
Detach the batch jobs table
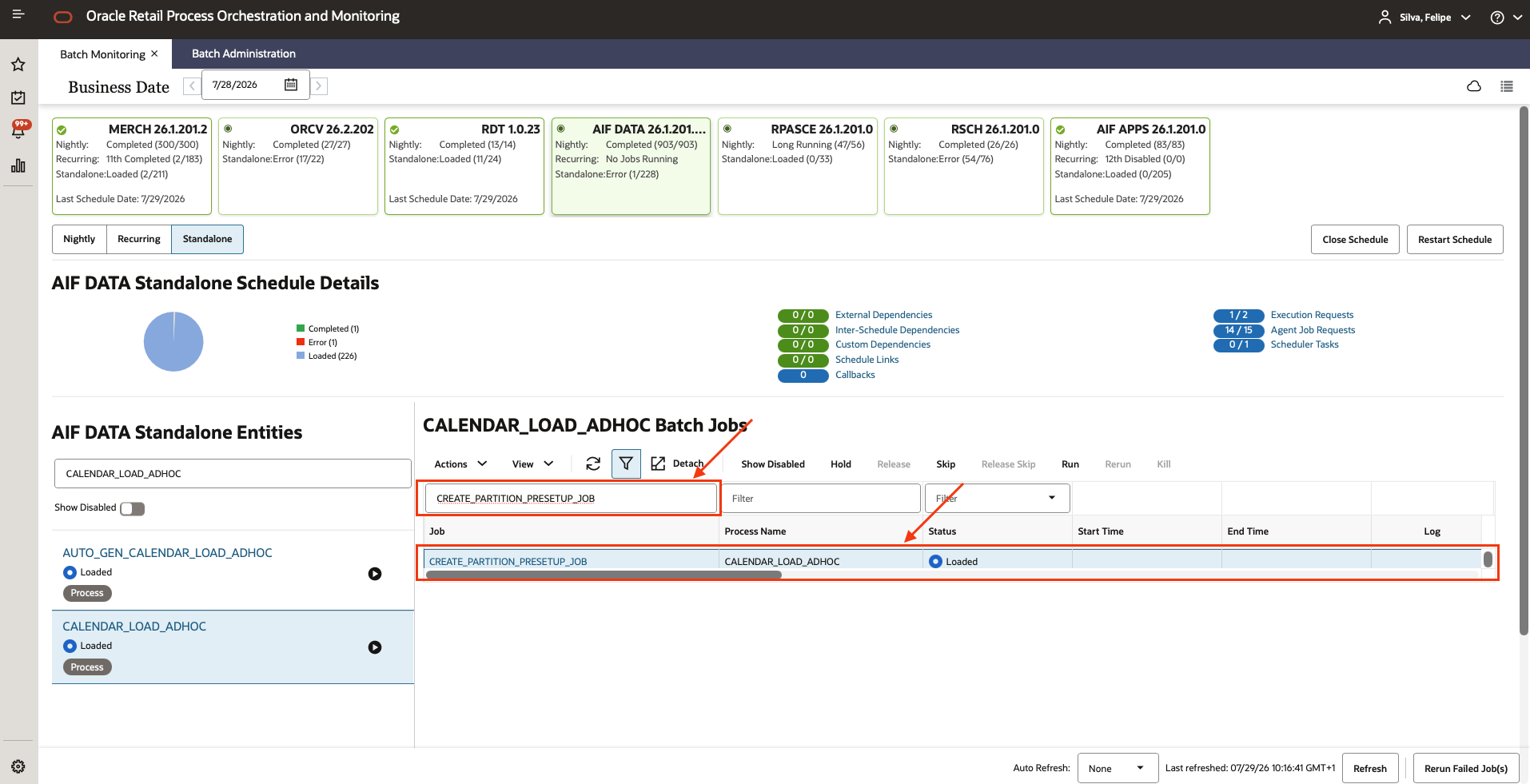[677, 464]
